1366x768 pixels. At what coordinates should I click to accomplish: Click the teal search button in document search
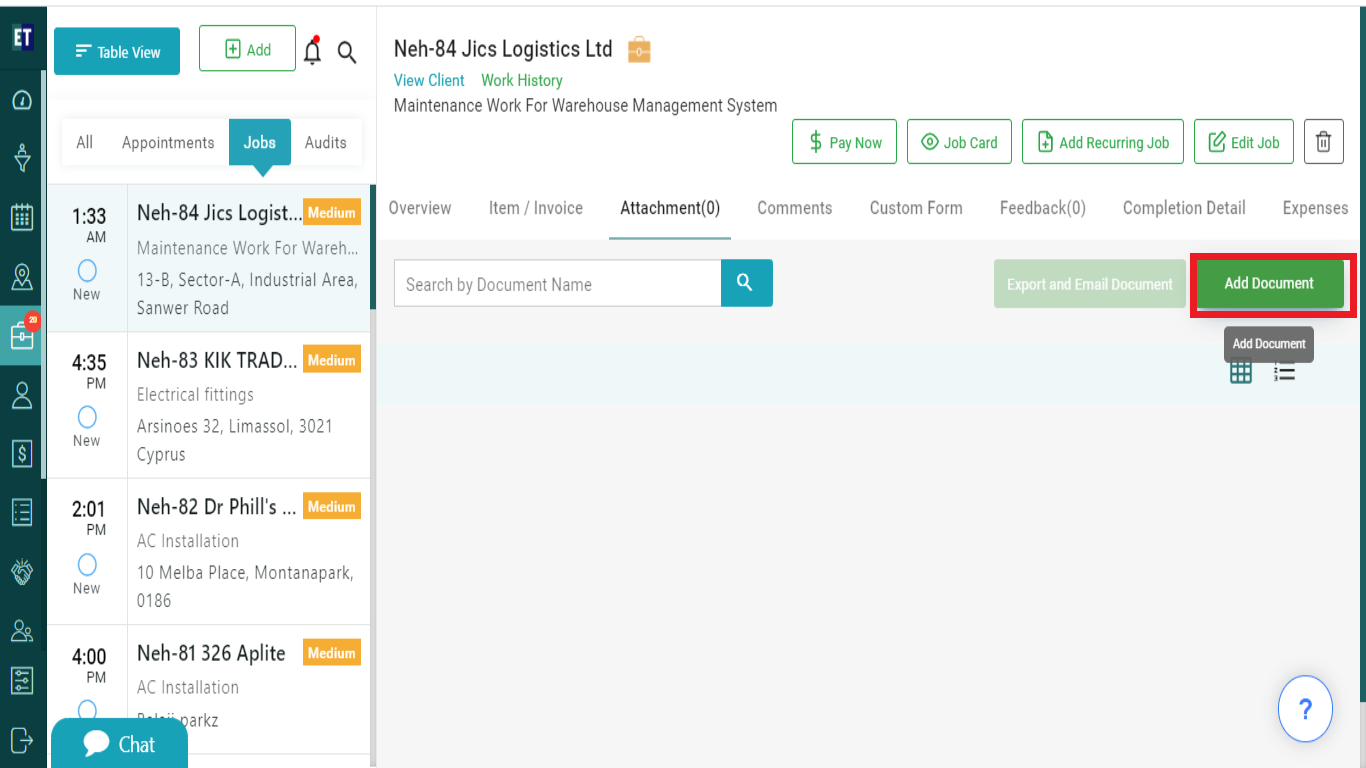tap(746, 283)
